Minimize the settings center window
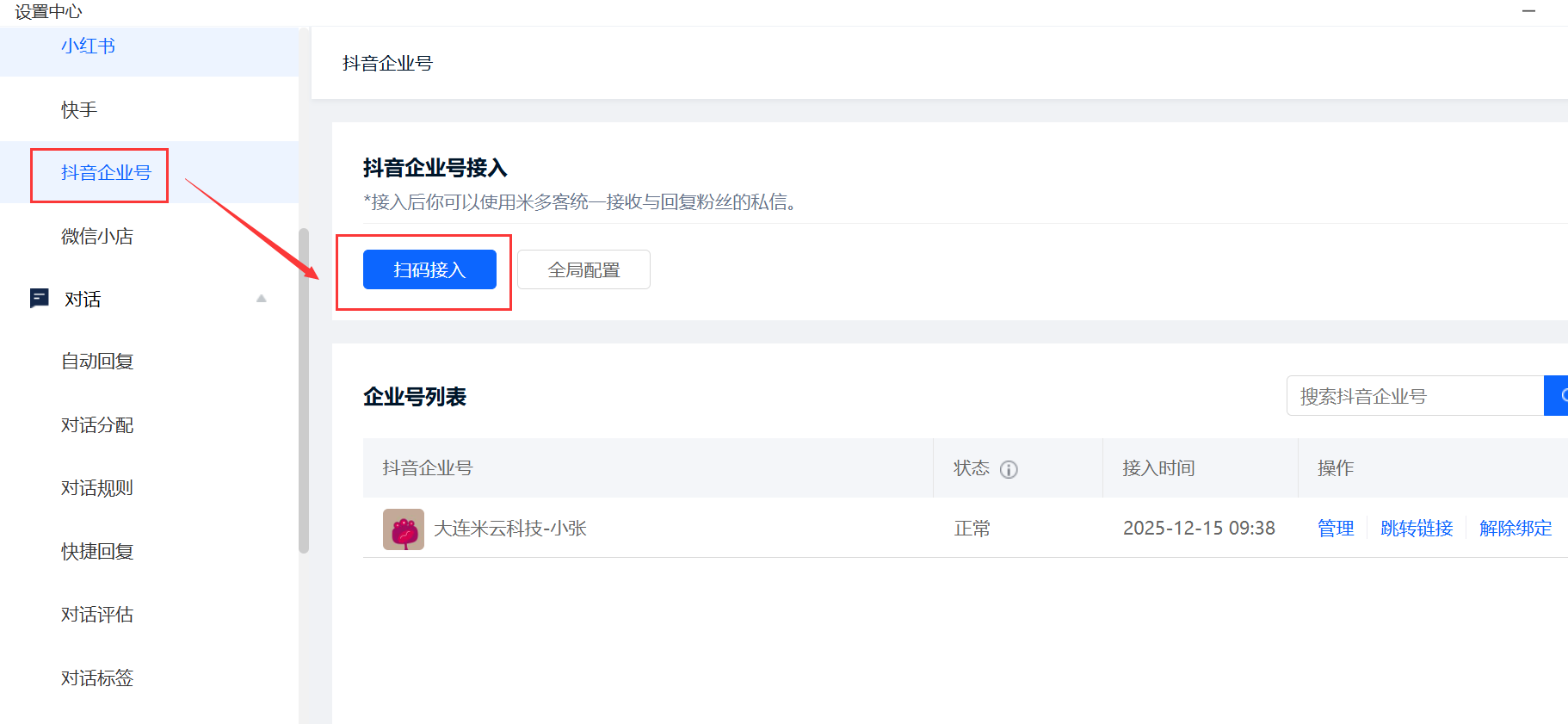The height and width of the screenshot is (724, 1568). (1528, 11)
